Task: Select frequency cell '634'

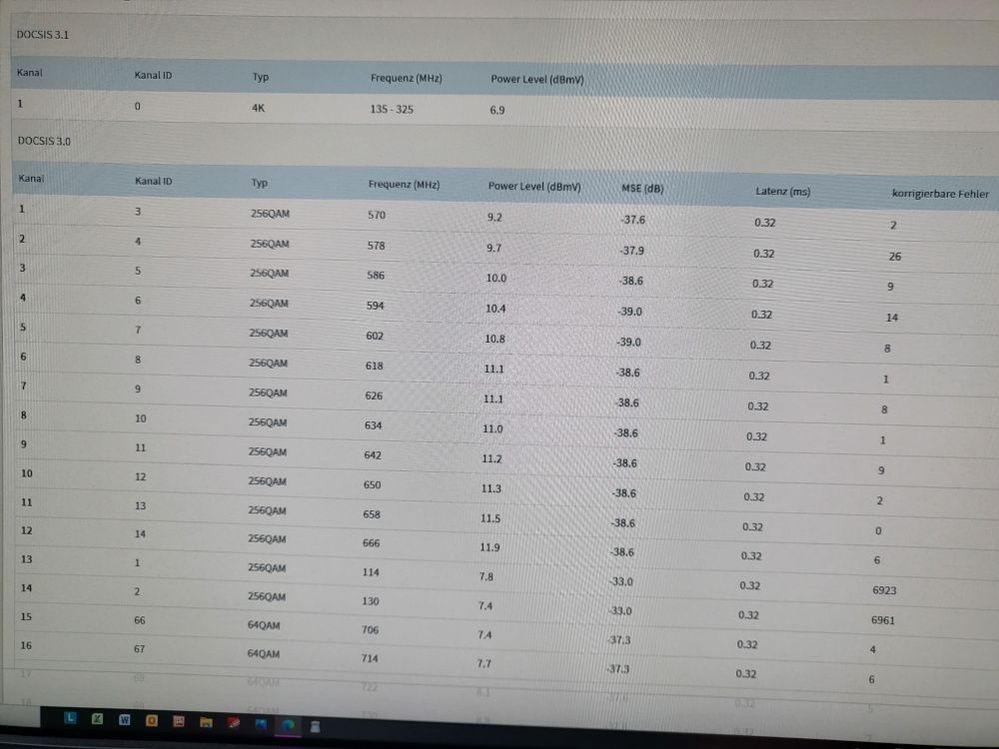Action: pos(373,425)
